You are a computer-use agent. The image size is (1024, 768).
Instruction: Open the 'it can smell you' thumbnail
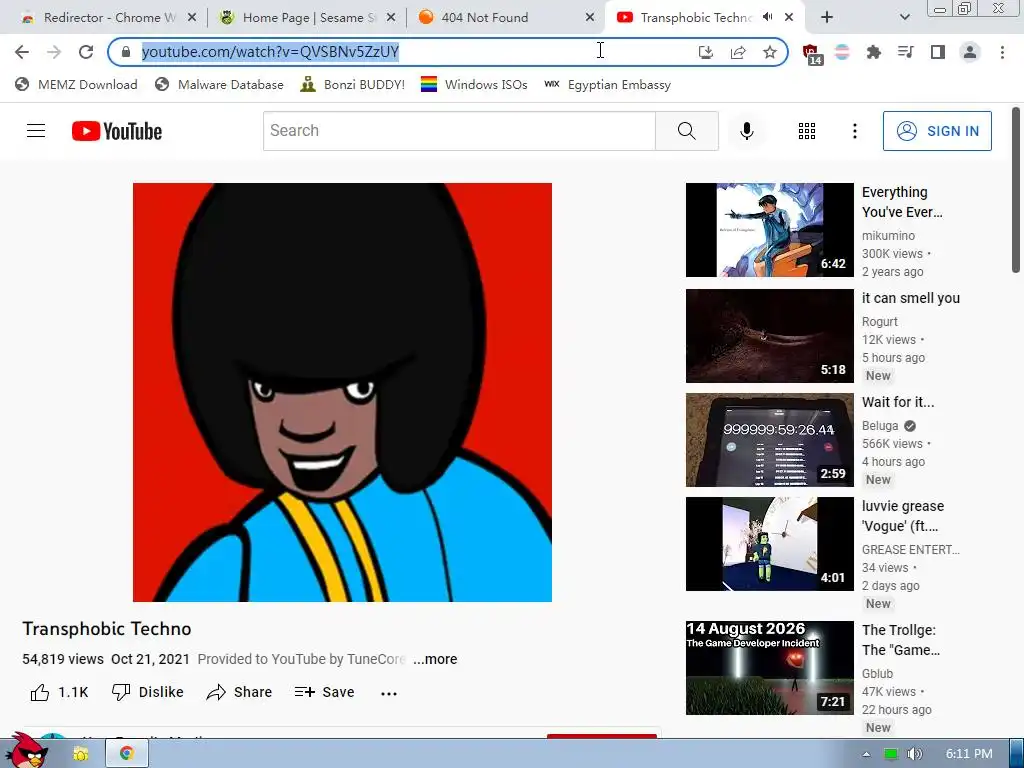769,336
